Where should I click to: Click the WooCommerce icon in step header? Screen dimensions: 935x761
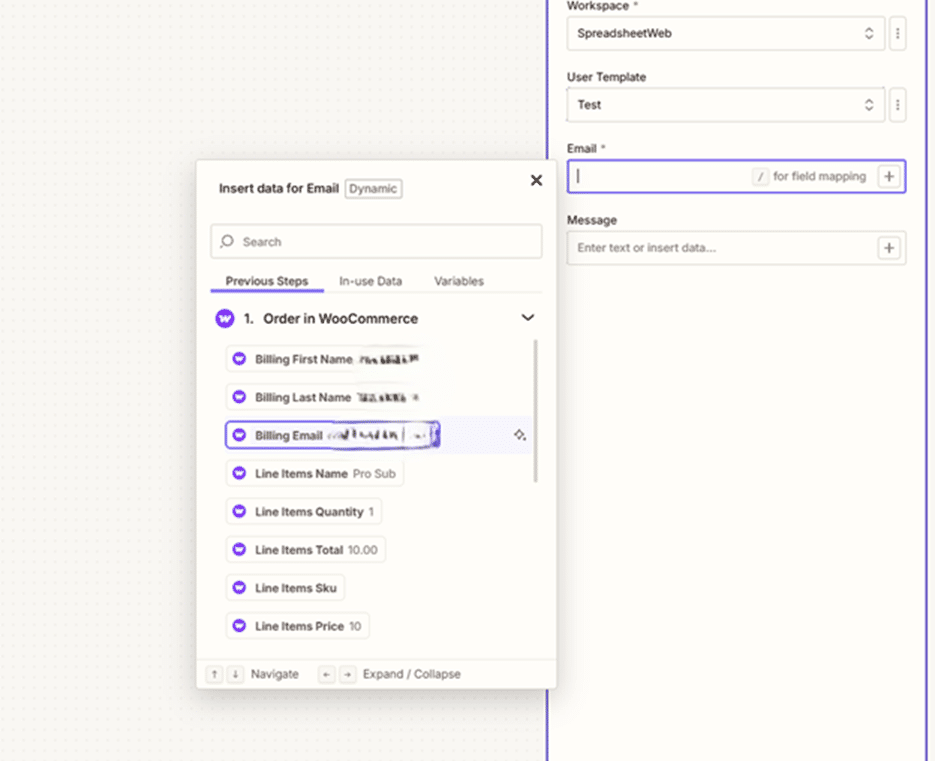[x=225, y=318]
